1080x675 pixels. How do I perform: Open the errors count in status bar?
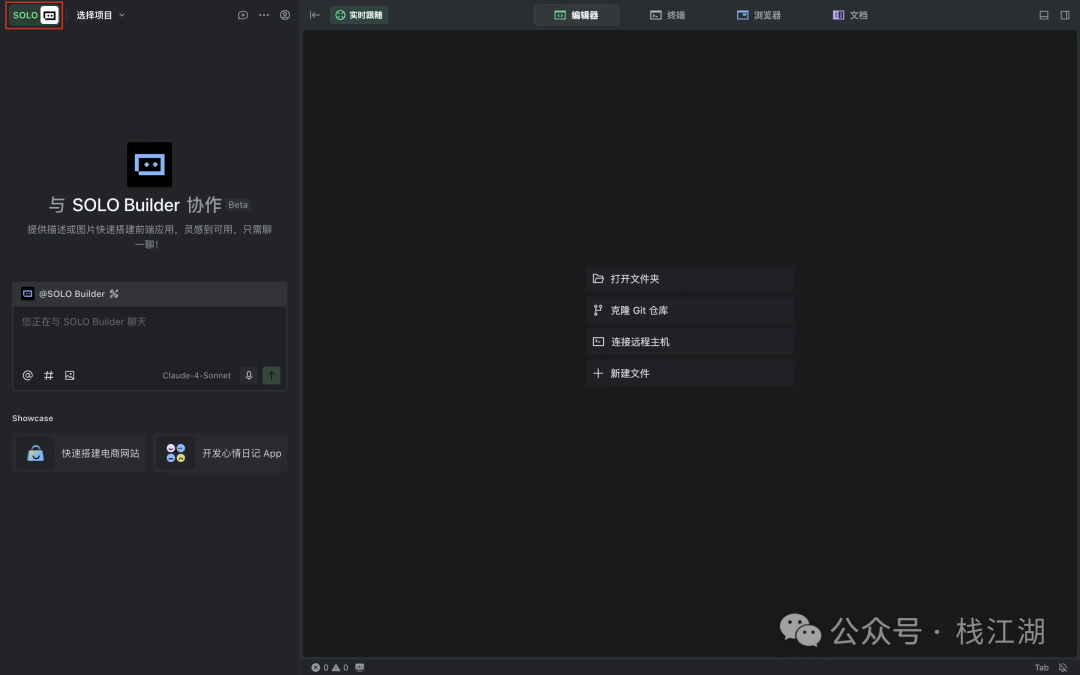pos(320,667)
